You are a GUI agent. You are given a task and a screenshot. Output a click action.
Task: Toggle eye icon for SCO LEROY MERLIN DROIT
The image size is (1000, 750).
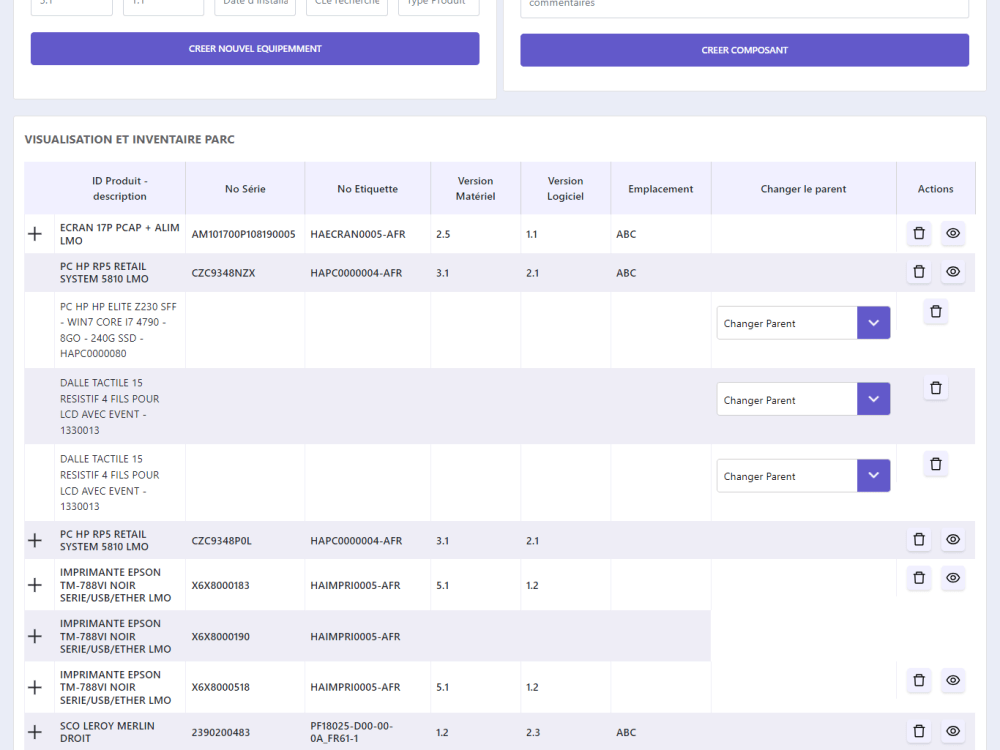click(x=952, y=731)
